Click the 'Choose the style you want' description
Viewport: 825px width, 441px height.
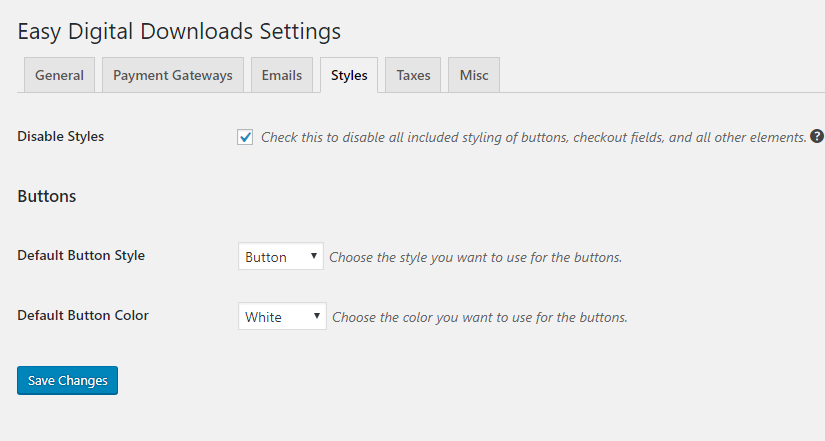(x=476, y=257)
